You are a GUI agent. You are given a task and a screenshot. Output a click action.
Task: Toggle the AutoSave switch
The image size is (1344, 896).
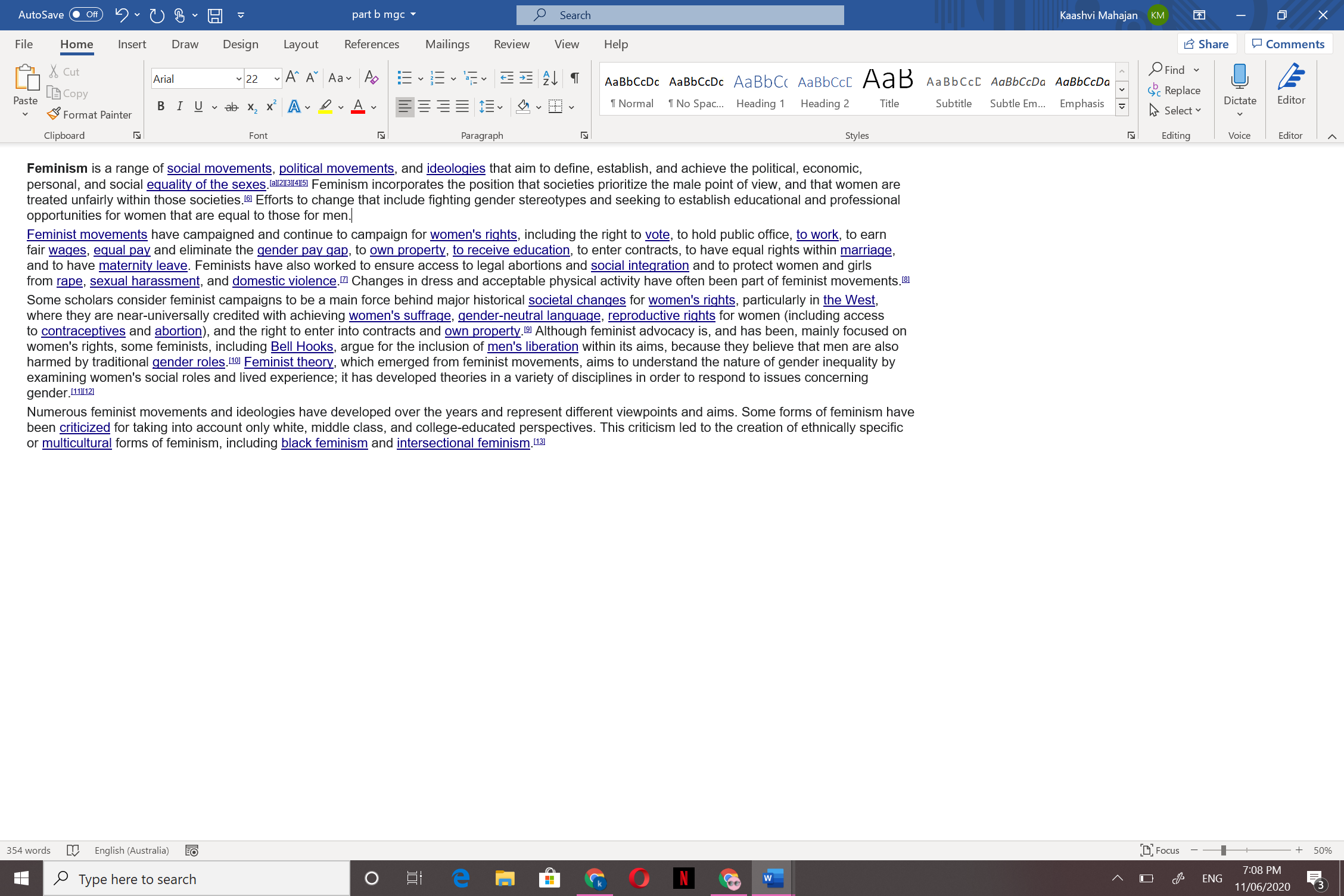tap(86, 15)
